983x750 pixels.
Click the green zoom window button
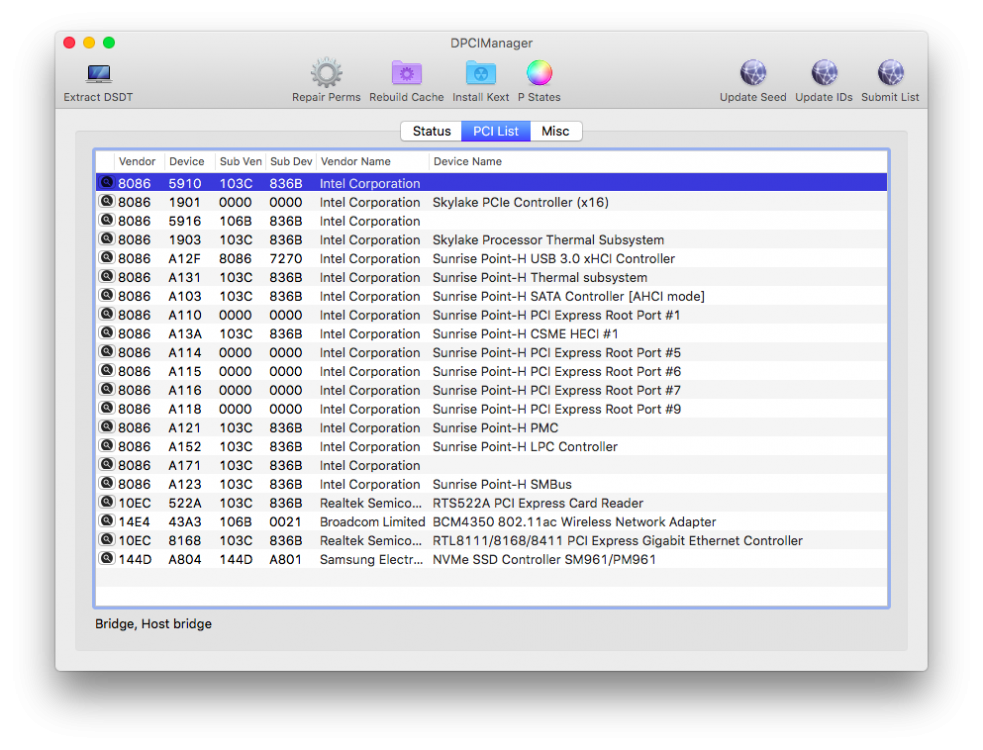pyautogui.click(x=109, y=43)
